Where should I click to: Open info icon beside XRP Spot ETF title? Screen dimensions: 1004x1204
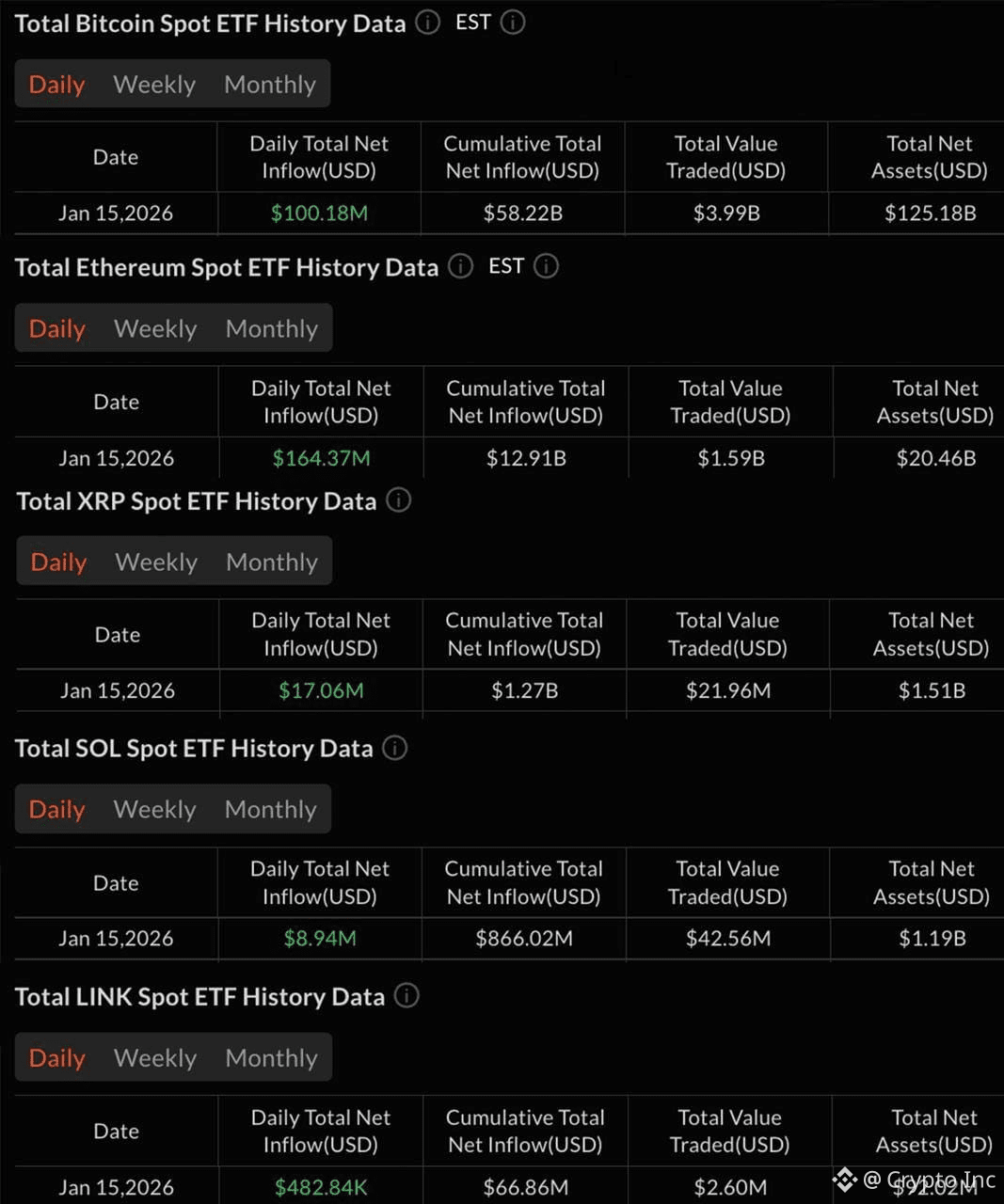click(399, 500)
